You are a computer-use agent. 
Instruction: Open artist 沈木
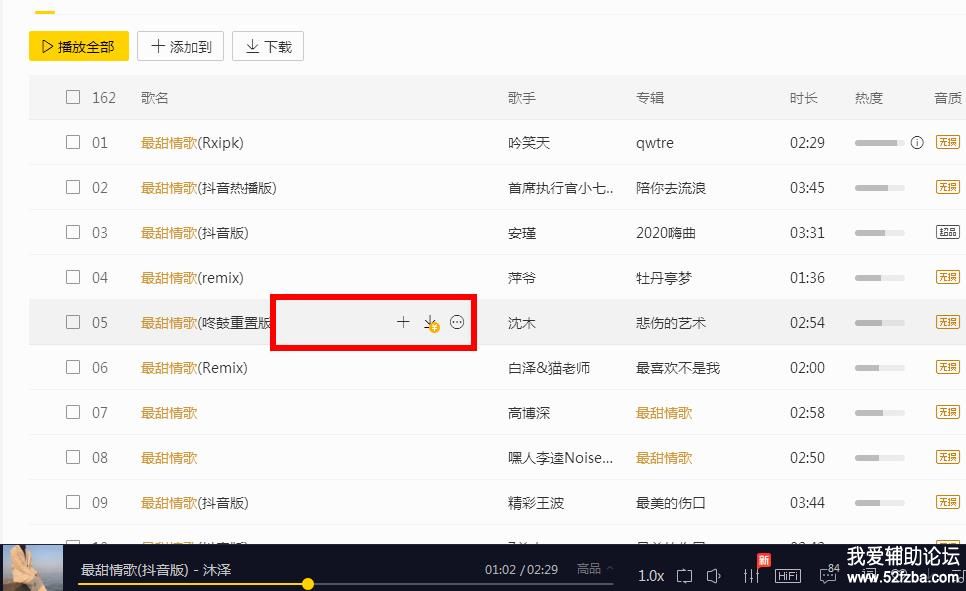click(x=522, y=323)
